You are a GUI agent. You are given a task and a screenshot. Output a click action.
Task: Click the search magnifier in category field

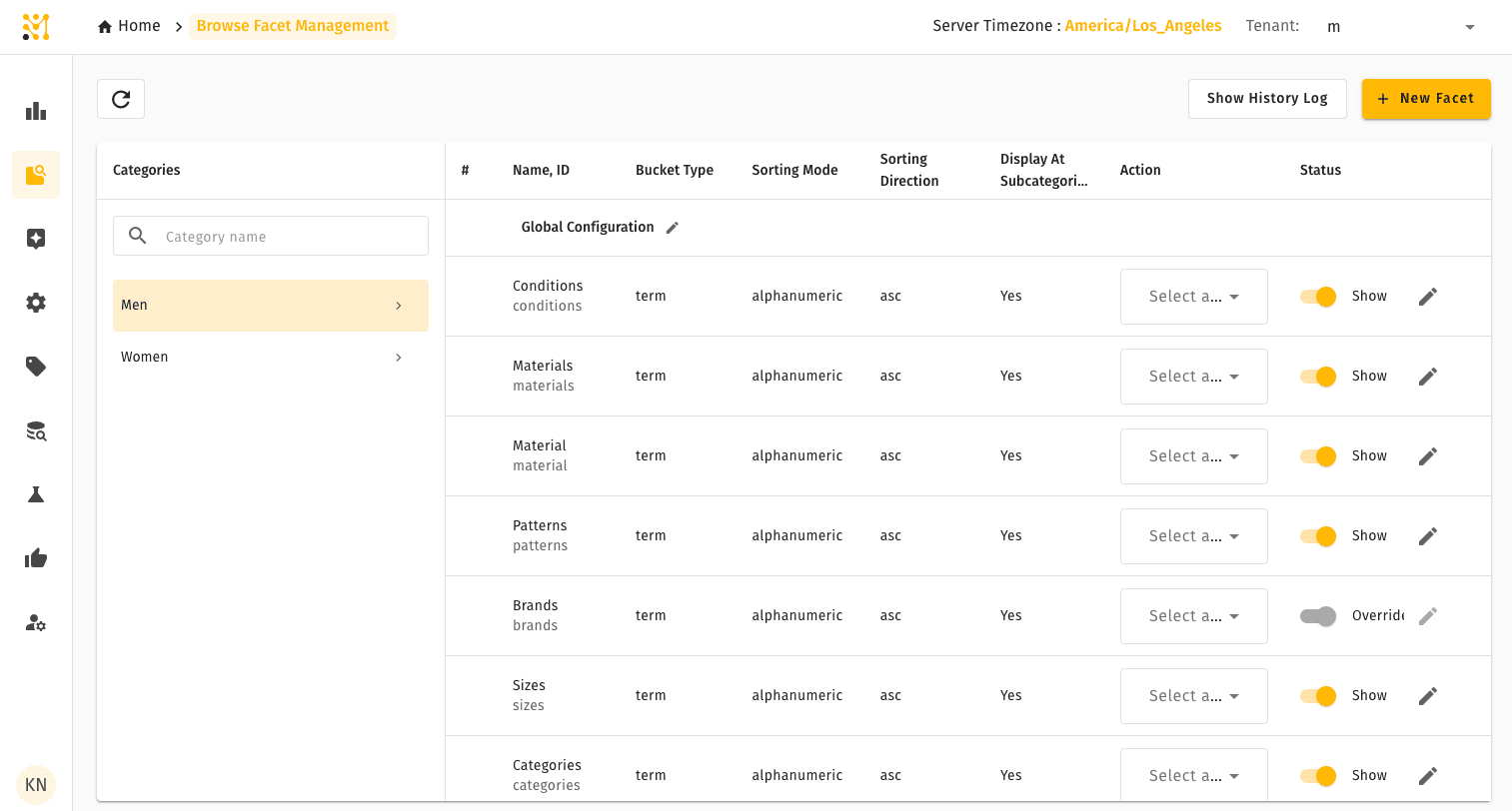click(x=138, y=236)
